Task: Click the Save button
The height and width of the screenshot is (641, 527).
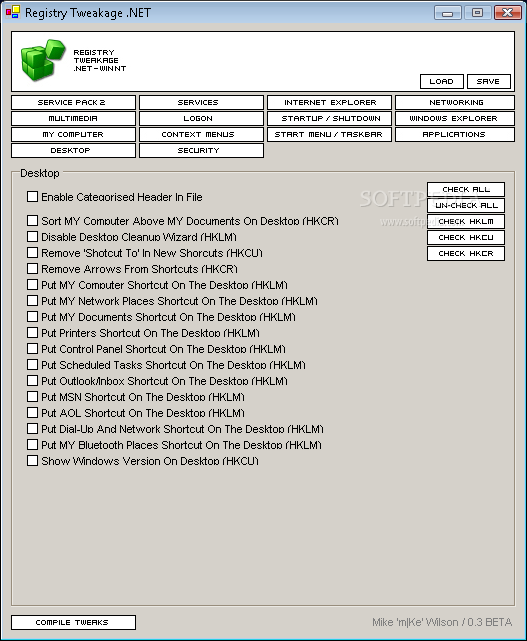Action: tap(489, 81)
